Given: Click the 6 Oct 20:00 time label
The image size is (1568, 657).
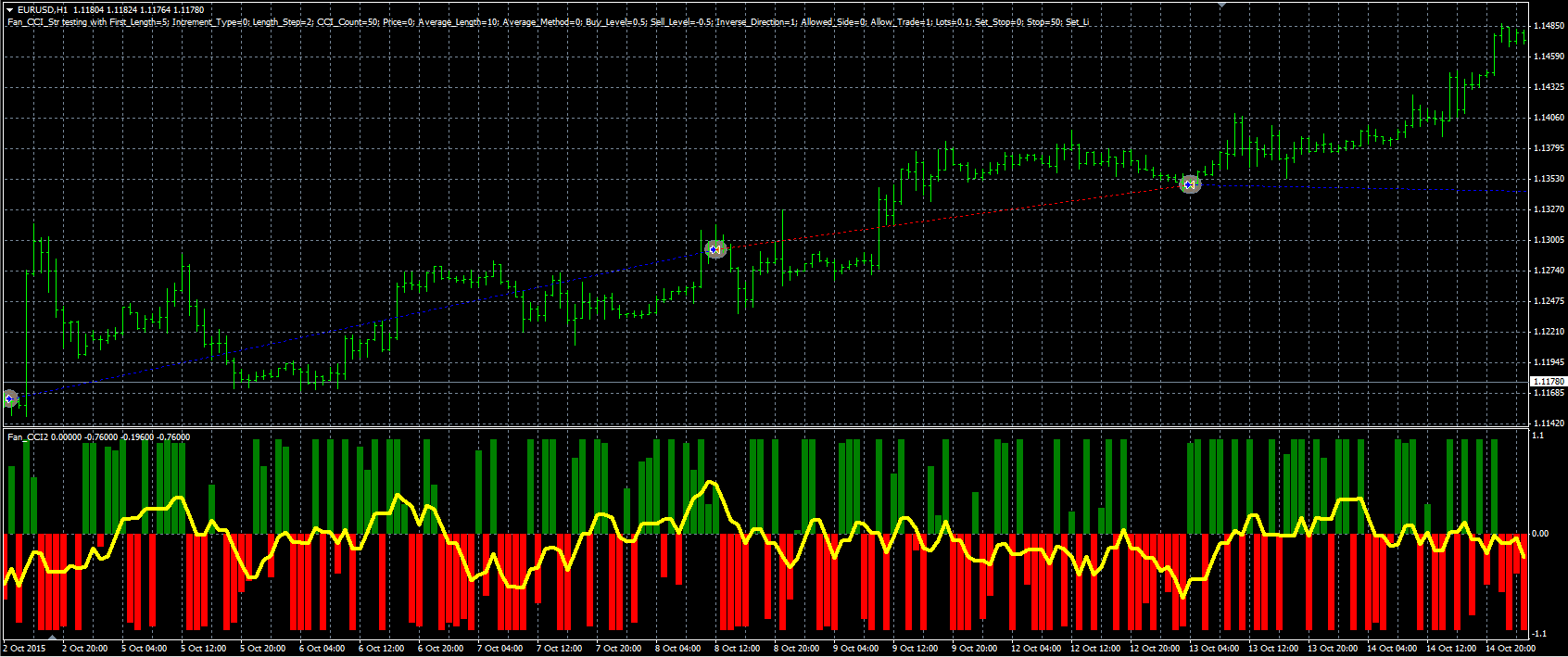Looking at the screenshot, I should coord(441,649).
